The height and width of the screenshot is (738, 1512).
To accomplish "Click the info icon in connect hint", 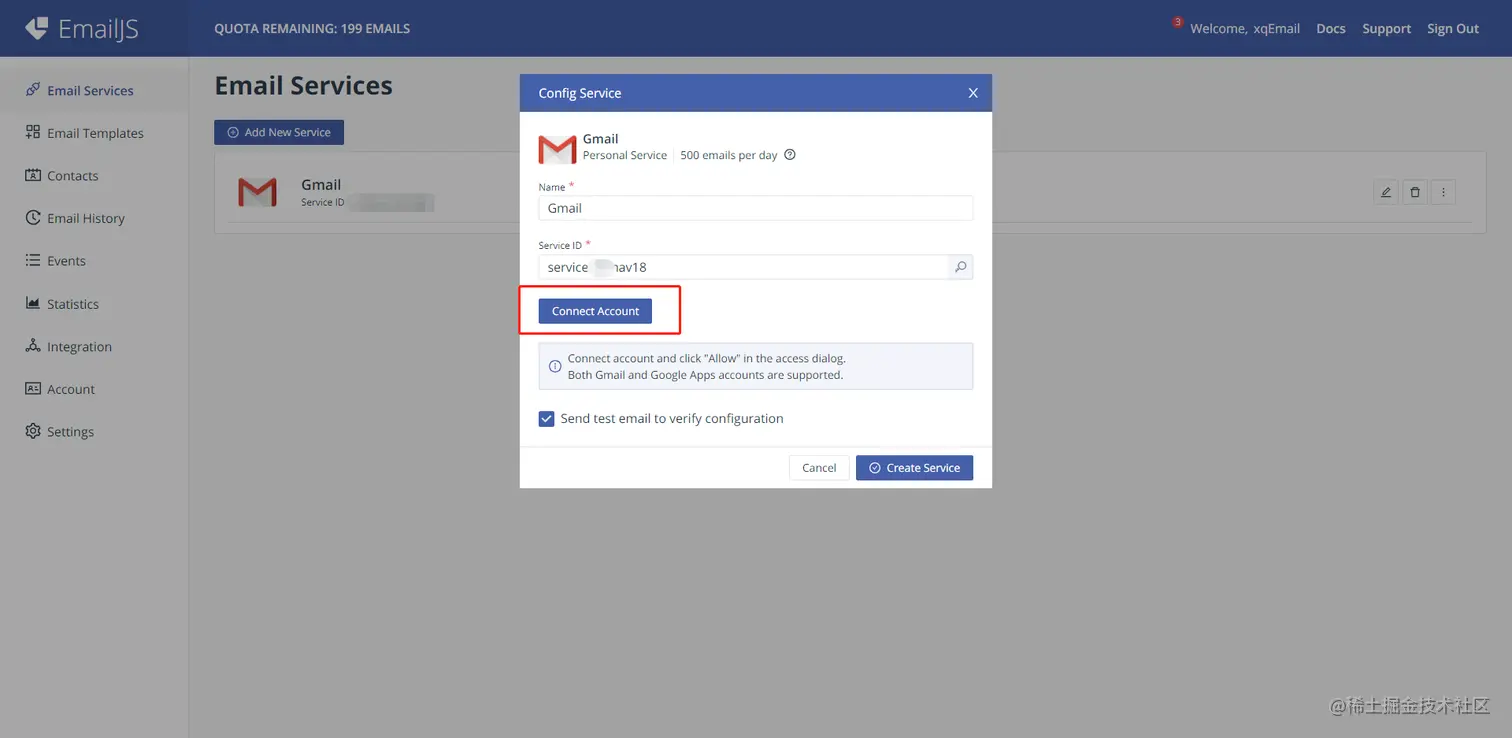I will 555,366.
